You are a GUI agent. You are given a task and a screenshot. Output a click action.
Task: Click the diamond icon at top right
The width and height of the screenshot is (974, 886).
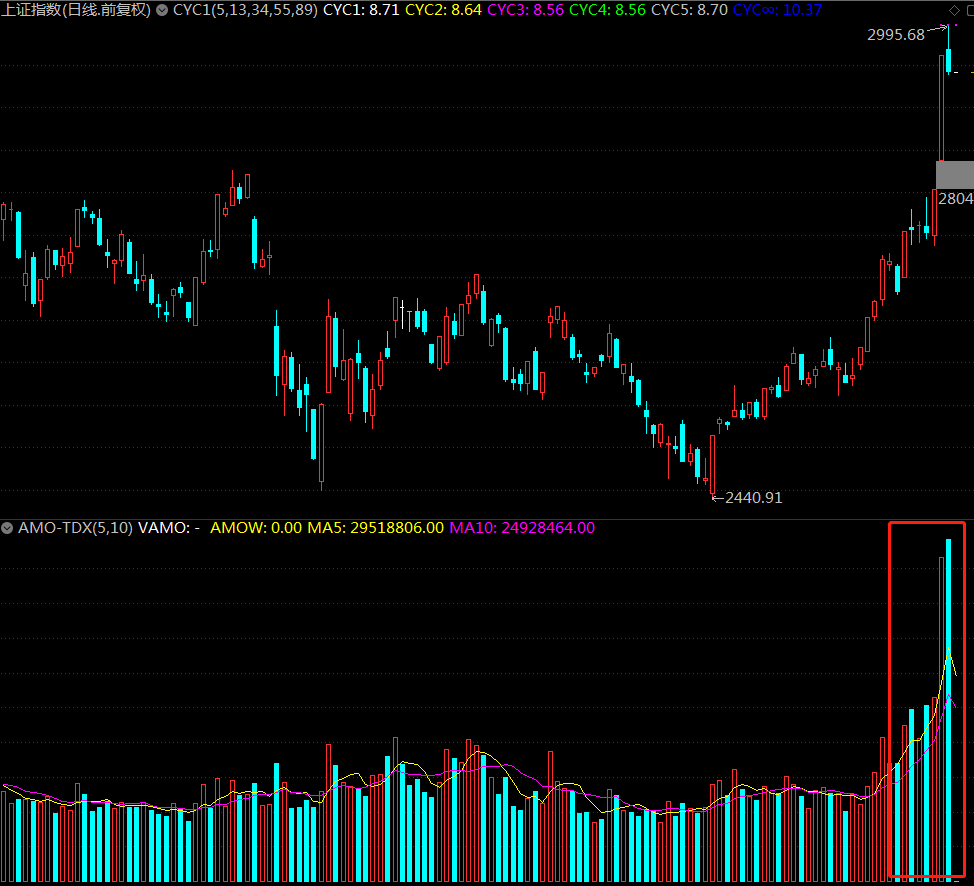tap(952, 10)
